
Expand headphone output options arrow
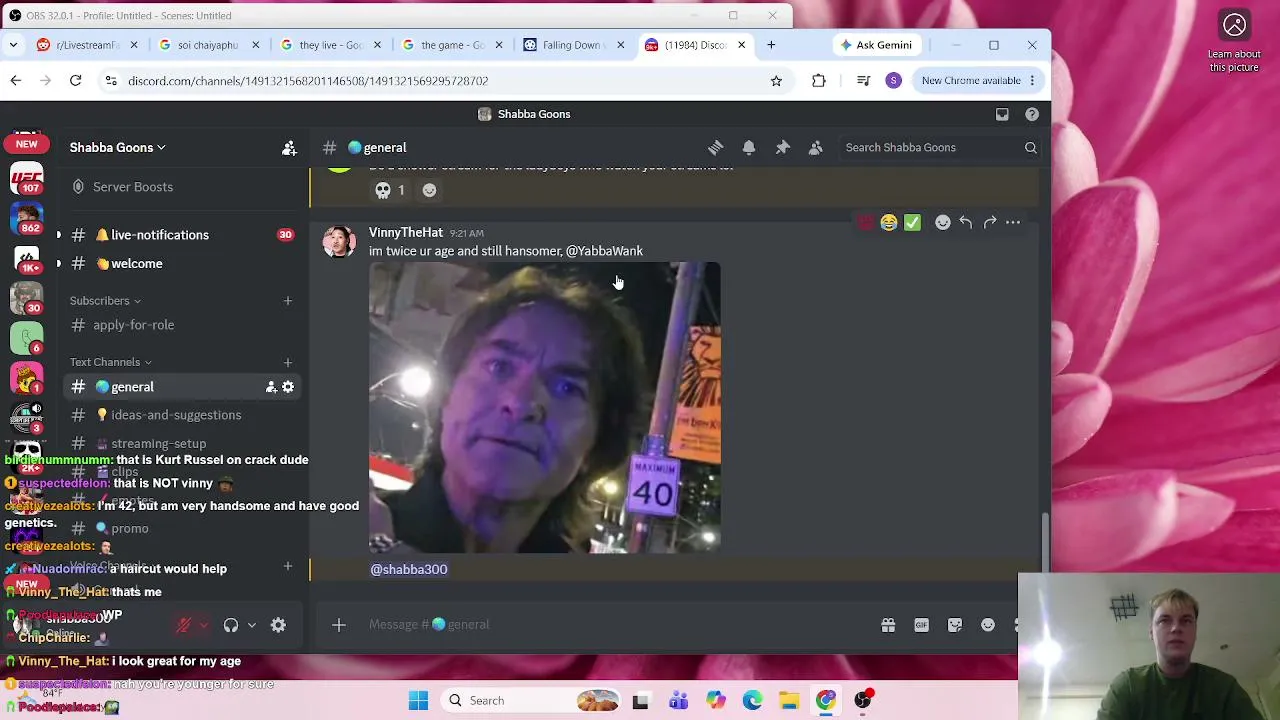(x=251, y=625)
